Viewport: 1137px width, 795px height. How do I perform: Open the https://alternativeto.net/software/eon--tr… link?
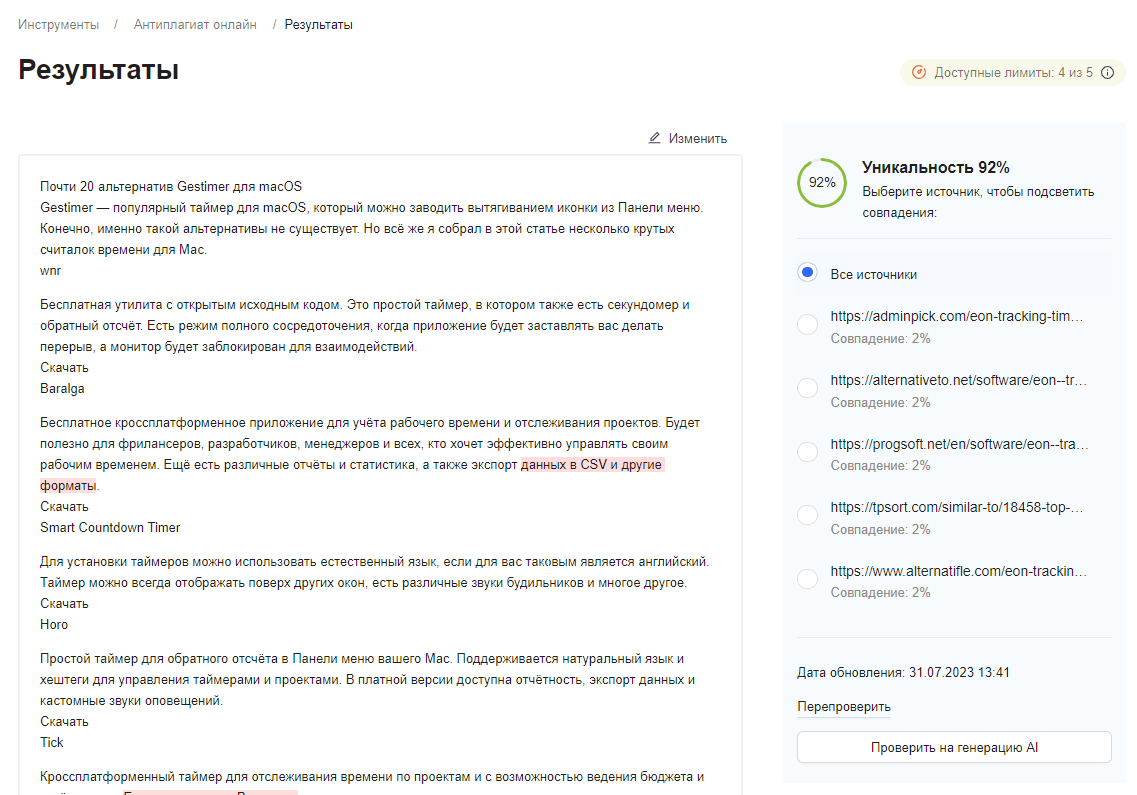pyautogui.click(x=958, y=380)
